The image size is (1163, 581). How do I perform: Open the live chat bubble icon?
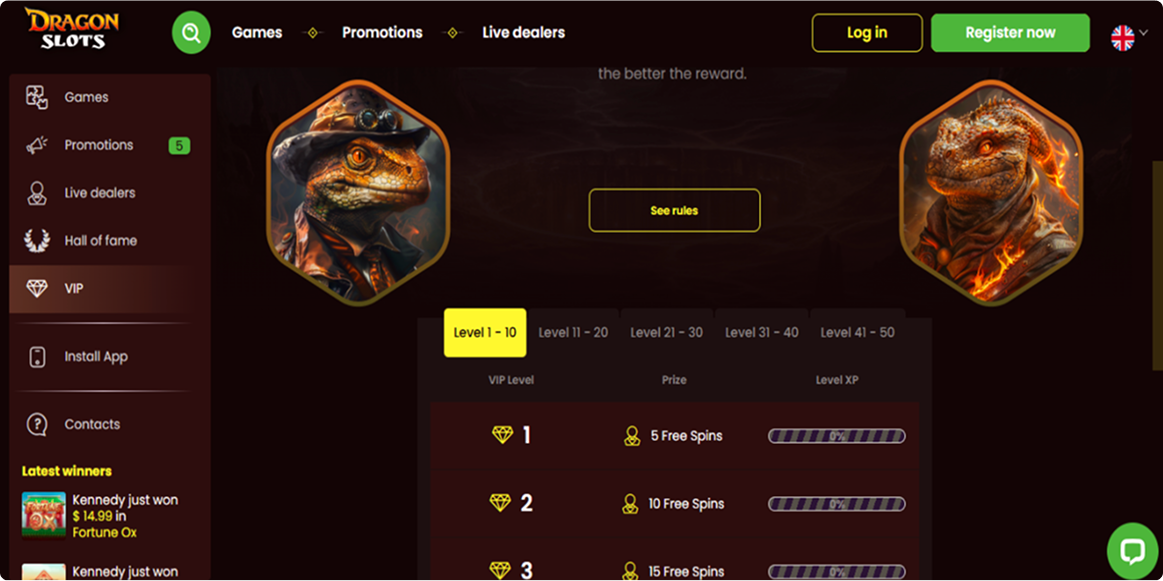[x=1133, y=551]
